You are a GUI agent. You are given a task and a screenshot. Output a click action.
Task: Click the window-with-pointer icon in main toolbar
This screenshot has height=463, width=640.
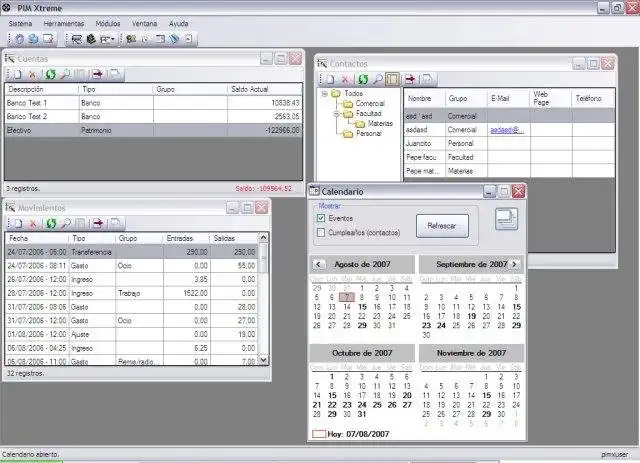coord(48,39)
